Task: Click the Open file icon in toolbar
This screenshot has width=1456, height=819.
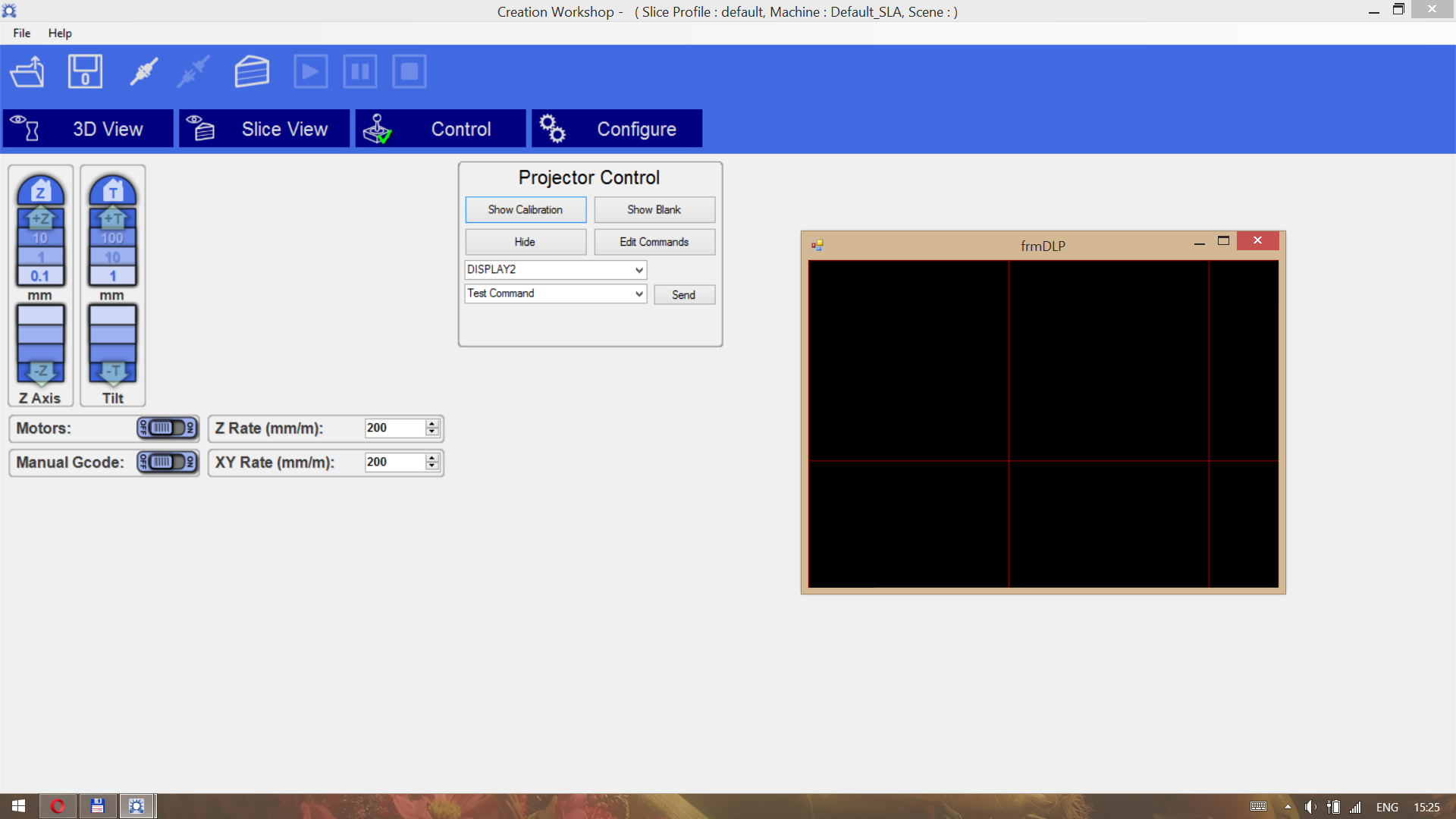Action: pos(27,72)
